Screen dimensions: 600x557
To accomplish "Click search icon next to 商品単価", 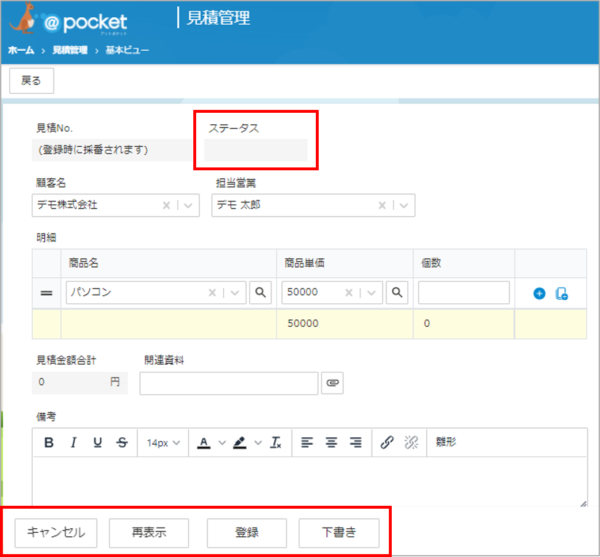I will [397, 293].
